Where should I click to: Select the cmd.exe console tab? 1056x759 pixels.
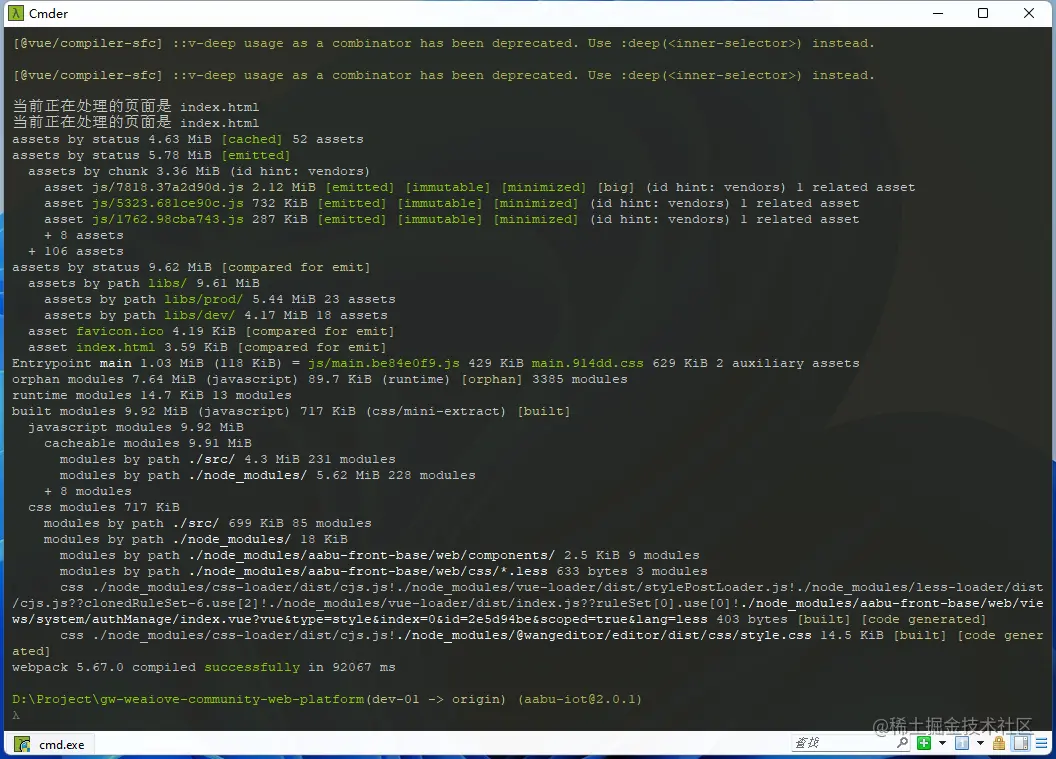[x=49, y=744]
